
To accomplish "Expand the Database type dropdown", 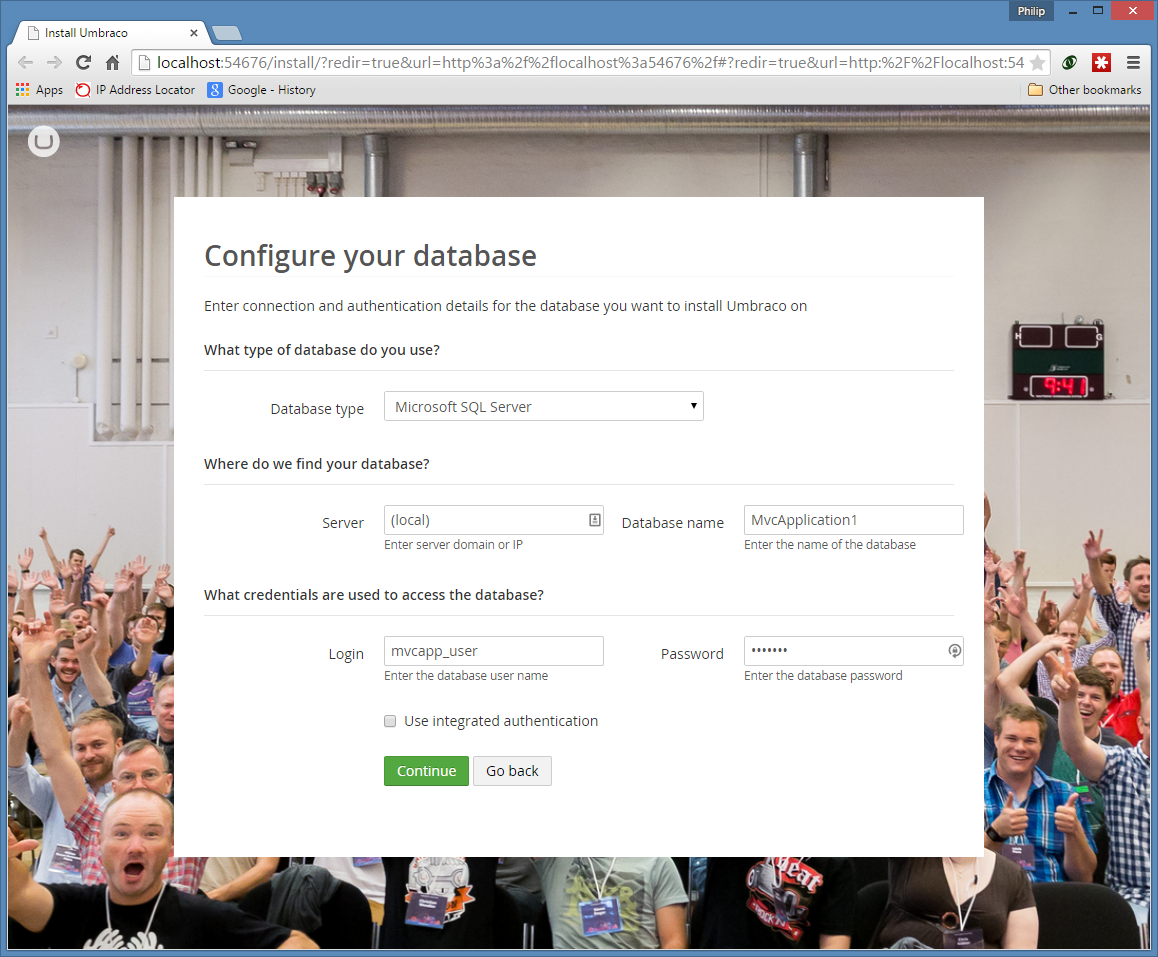I will coord(543,406).
